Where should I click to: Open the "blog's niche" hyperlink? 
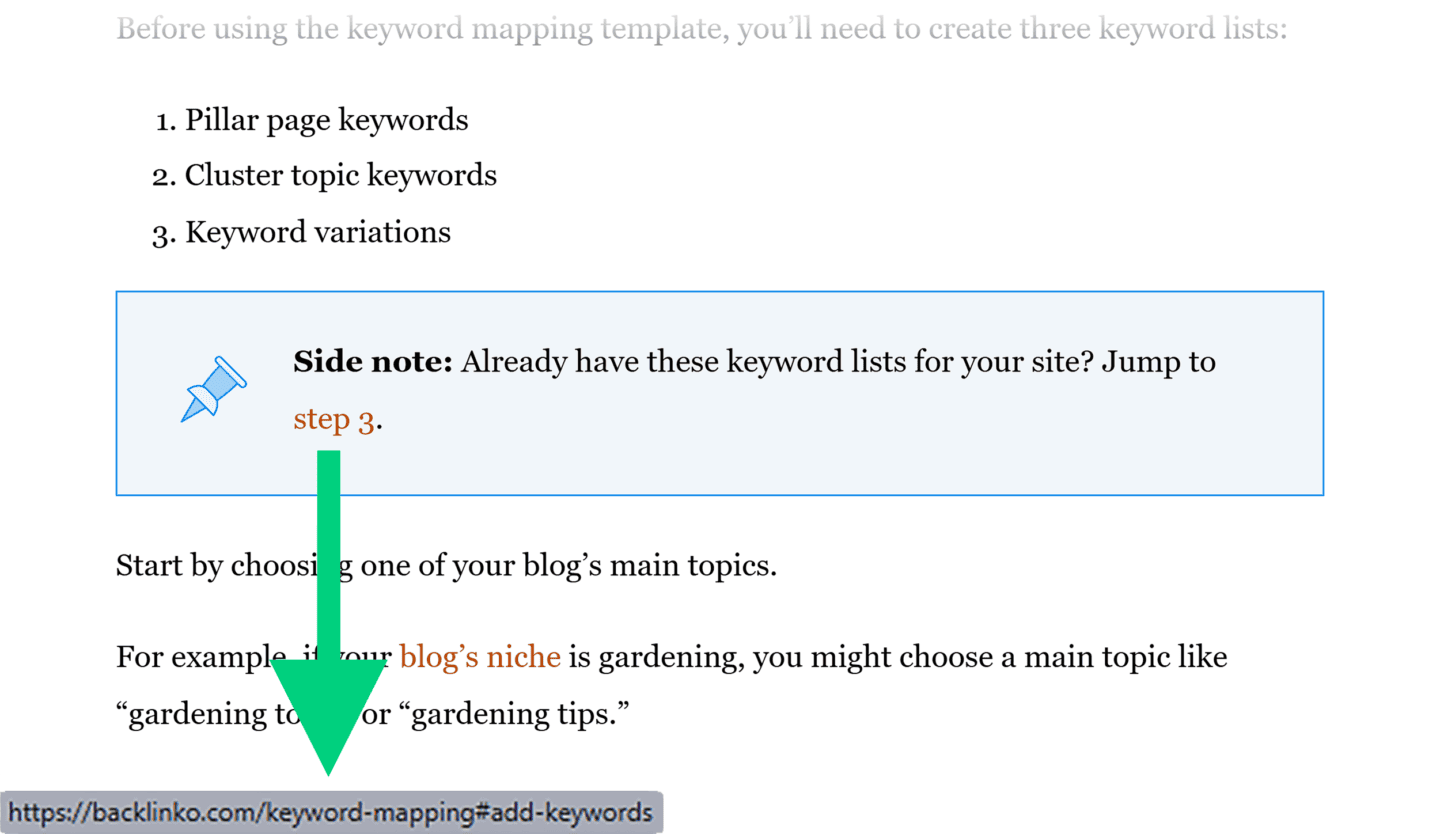point(479,657)
